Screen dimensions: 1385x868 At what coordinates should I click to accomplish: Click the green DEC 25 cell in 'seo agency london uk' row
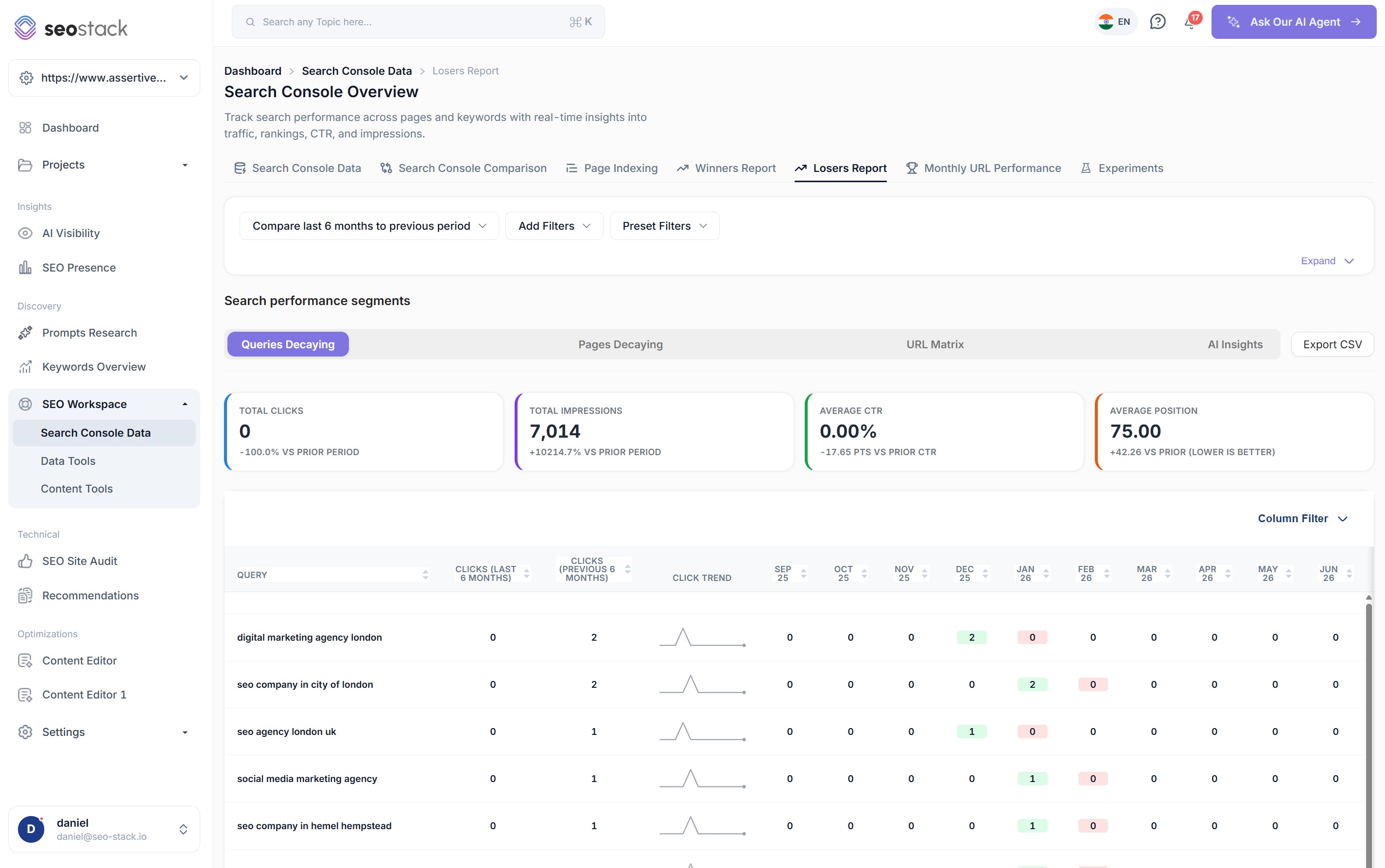click(x=971, y=732)
